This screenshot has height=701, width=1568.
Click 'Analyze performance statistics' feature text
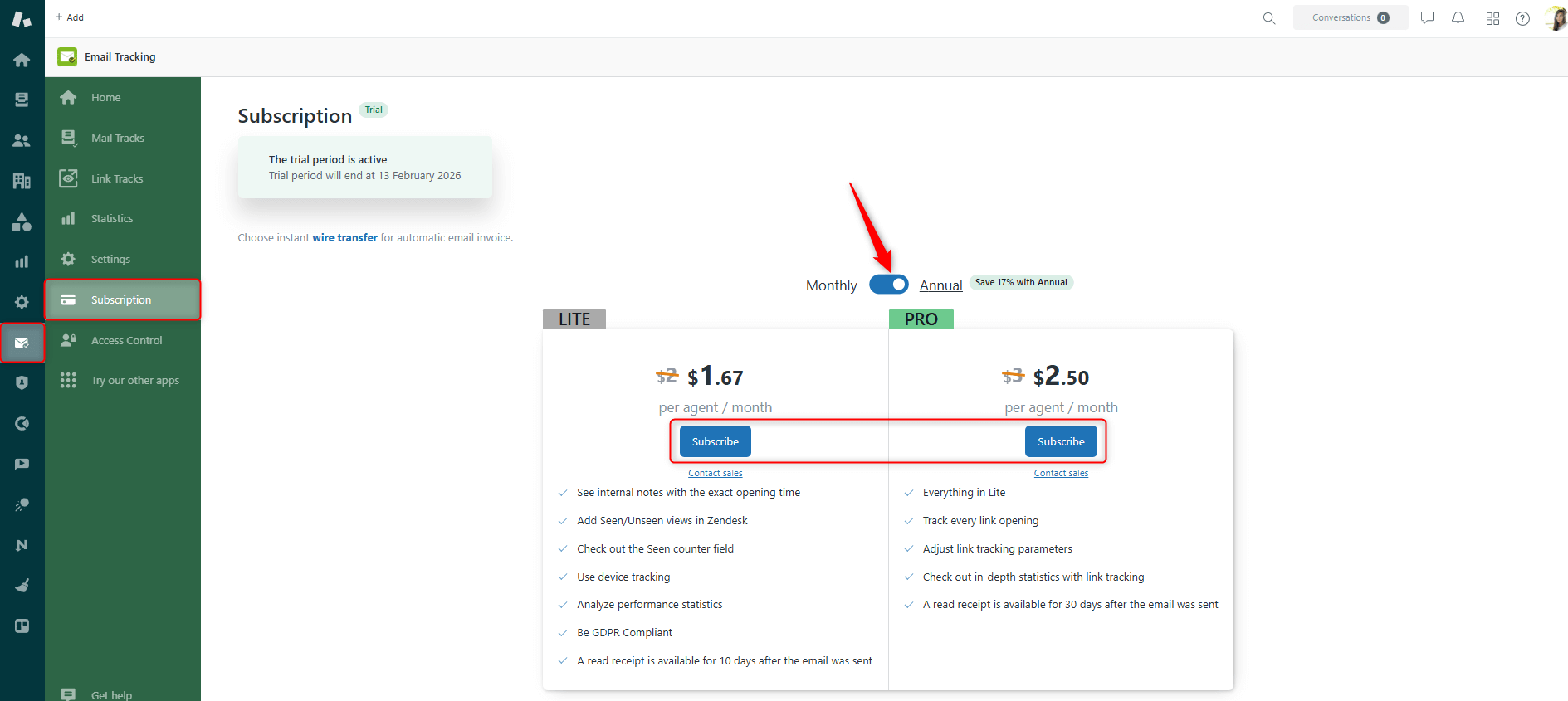coord(649,605)
